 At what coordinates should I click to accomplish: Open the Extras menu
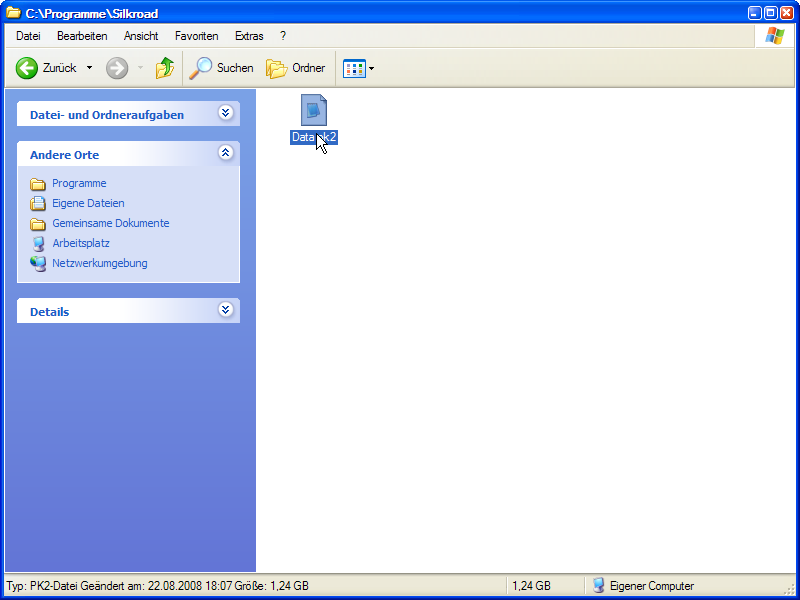coord(249,36)
